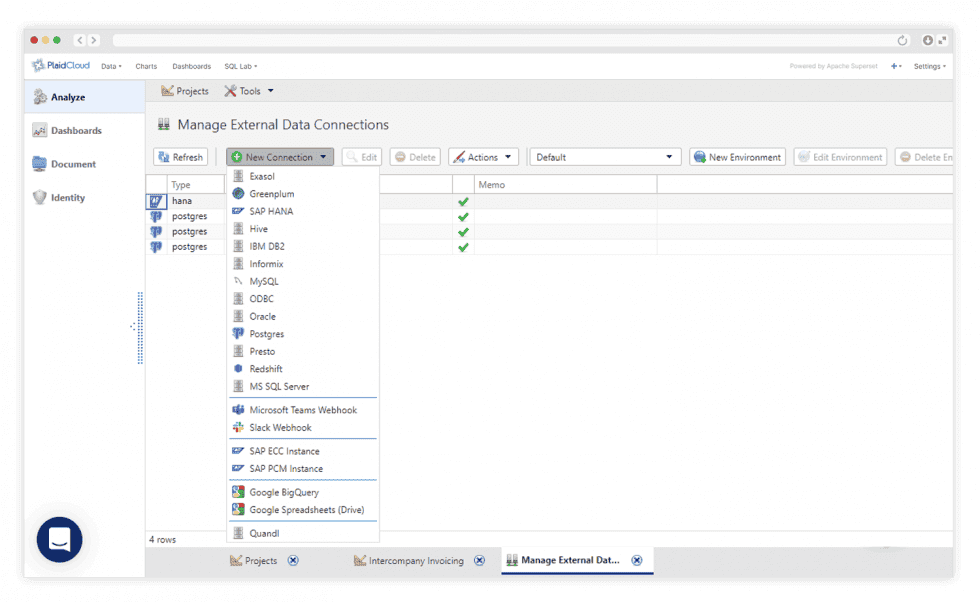Click the Refresh button
980x602 pixels.
click(x=181, y=157)
